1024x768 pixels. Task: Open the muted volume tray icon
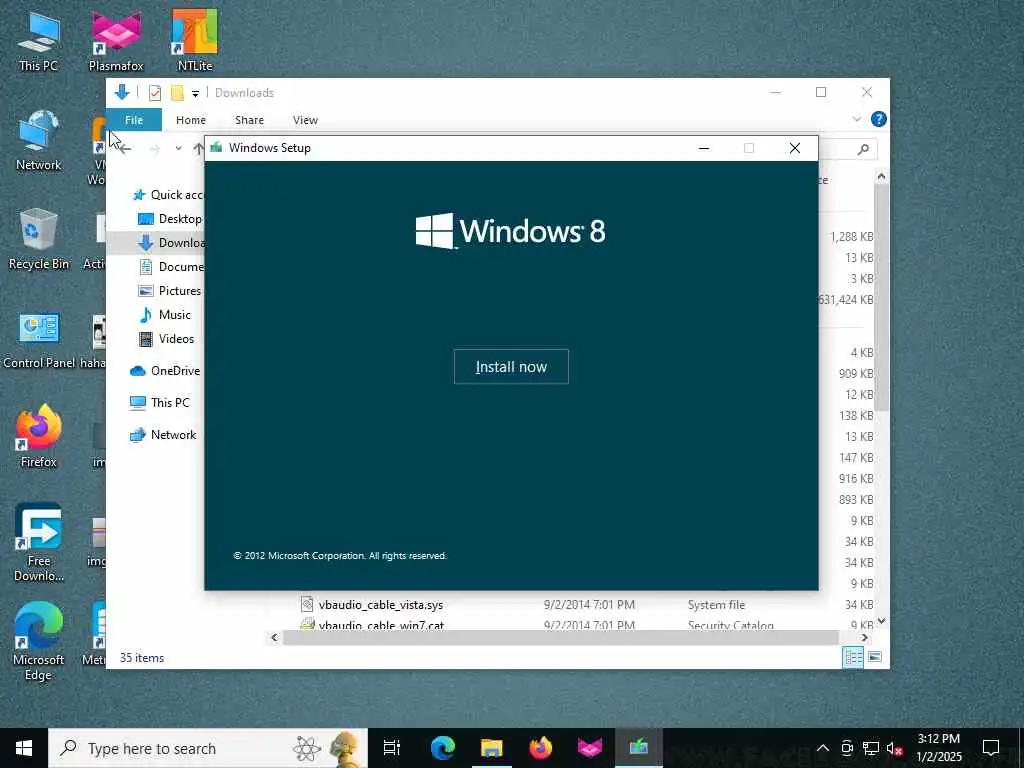click(x=895, y=748)
